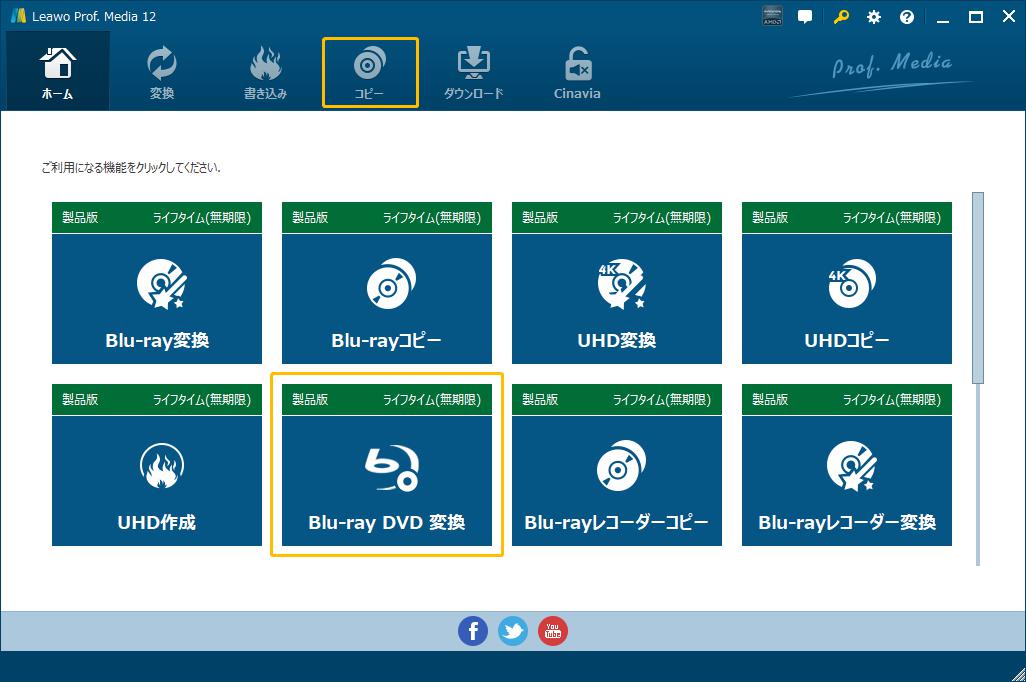Click the window resize grip in the corner

coord(1018,675)
